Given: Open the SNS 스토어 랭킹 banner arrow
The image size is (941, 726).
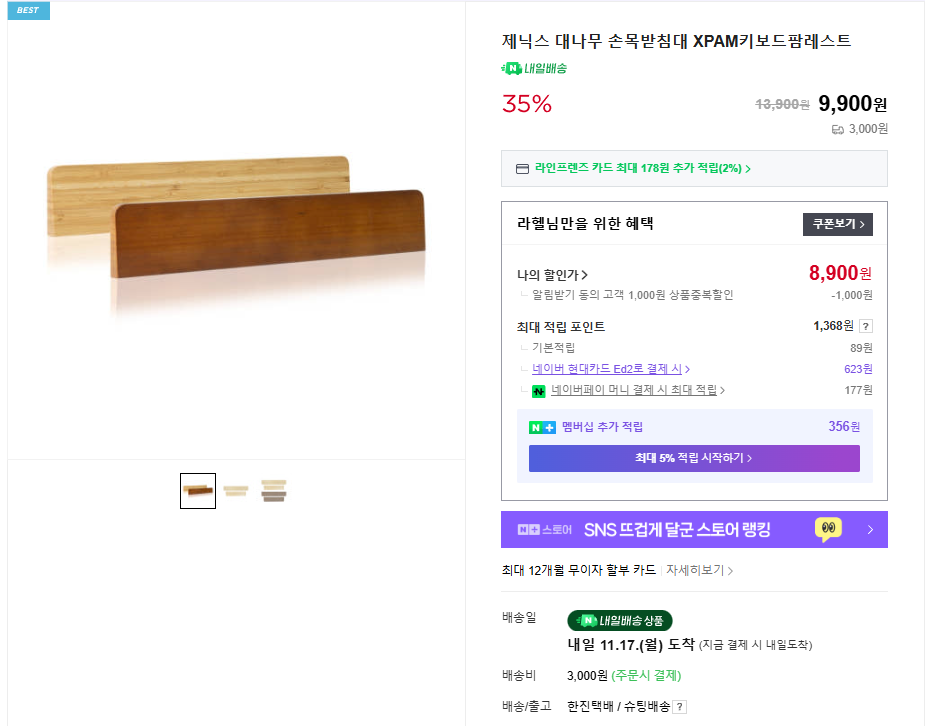Looking at the screenshot, I should tap(870, 530).
